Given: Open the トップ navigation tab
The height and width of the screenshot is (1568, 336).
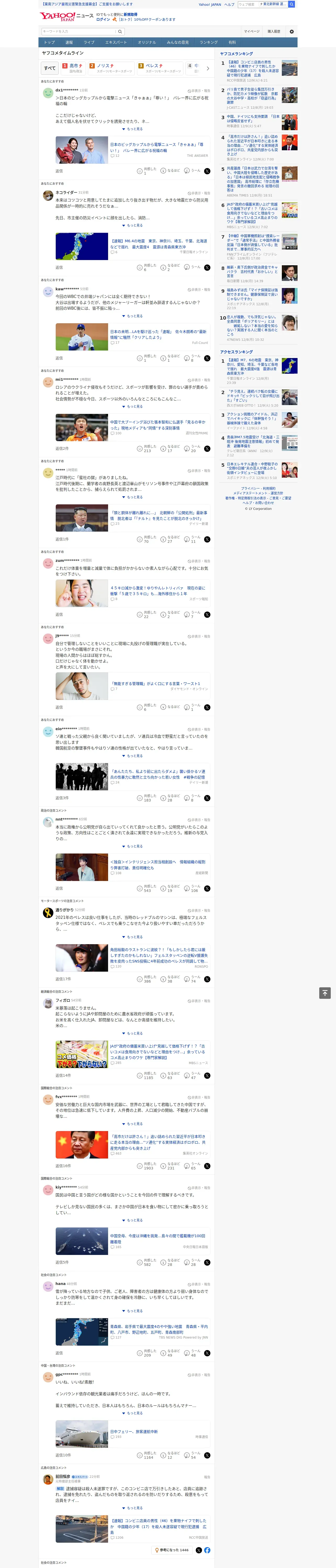Looking at the screenshot, I should coord(49,43).
